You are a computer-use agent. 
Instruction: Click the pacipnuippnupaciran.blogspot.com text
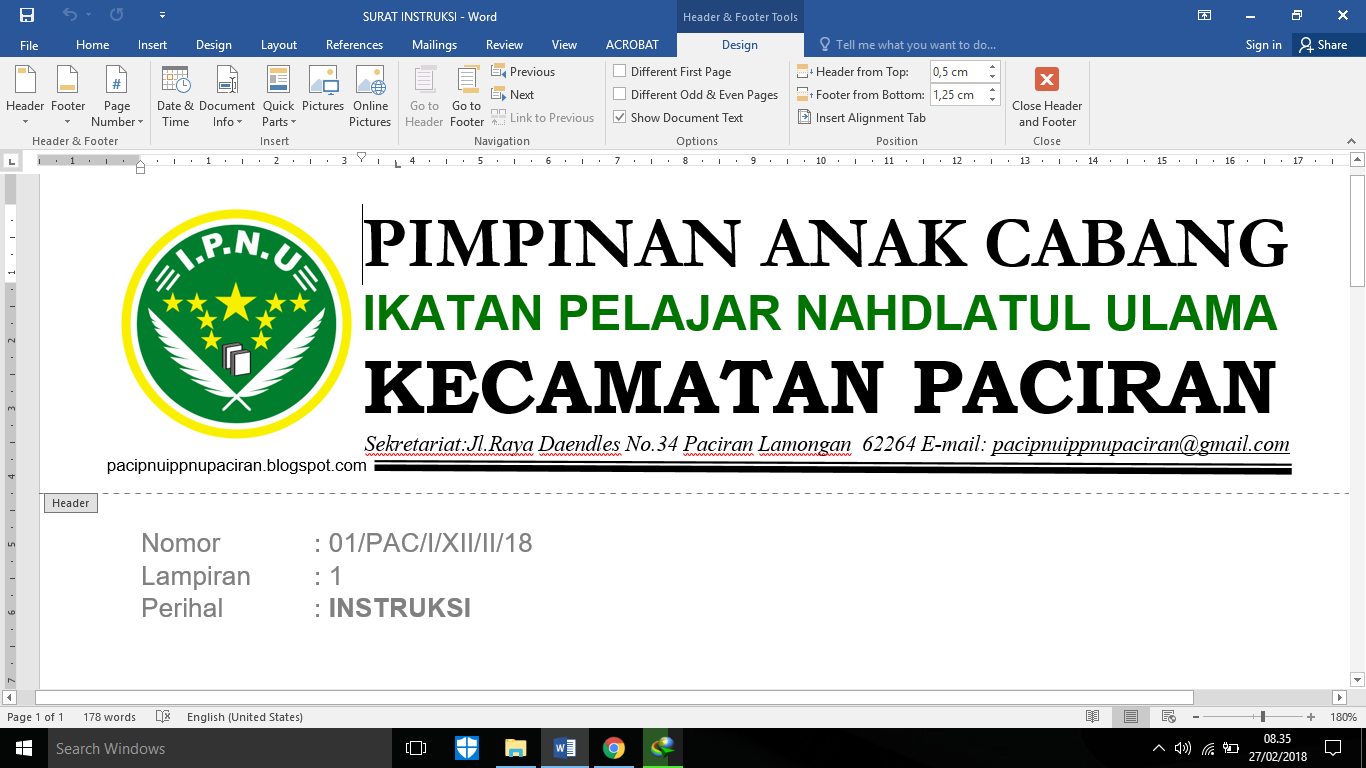[237, 465]
